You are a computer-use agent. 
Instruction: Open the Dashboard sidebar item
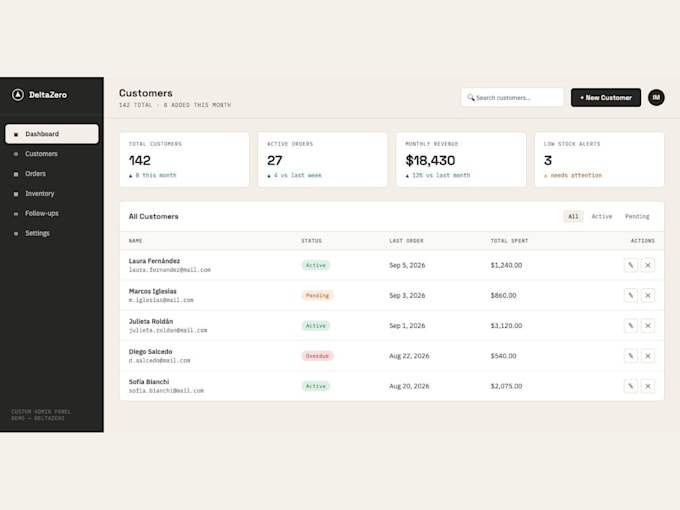(52, 134)
